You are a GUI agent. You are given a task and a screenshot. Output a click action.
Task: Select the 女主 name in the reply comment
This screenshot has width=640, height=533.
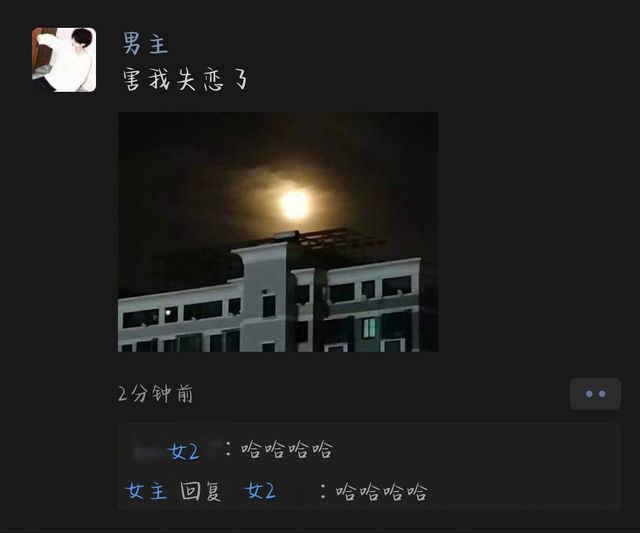click(147, 491)
